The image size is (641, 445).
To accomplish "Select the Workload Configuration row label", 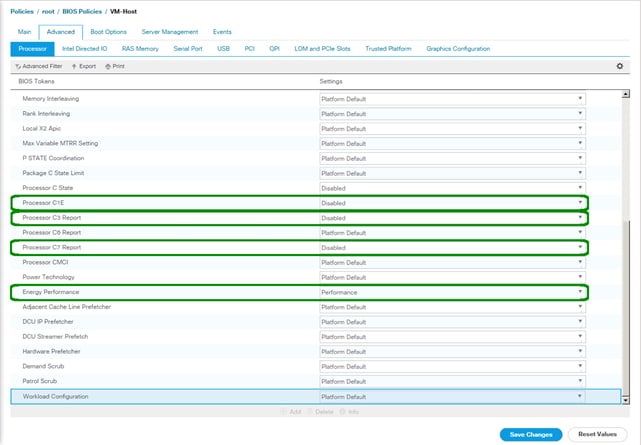I will click(x=55, y=396).
